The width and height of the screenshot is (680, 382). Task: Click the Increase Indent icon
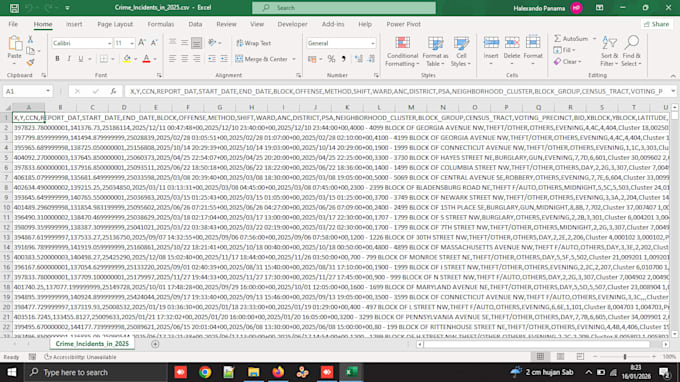(224, 59)
